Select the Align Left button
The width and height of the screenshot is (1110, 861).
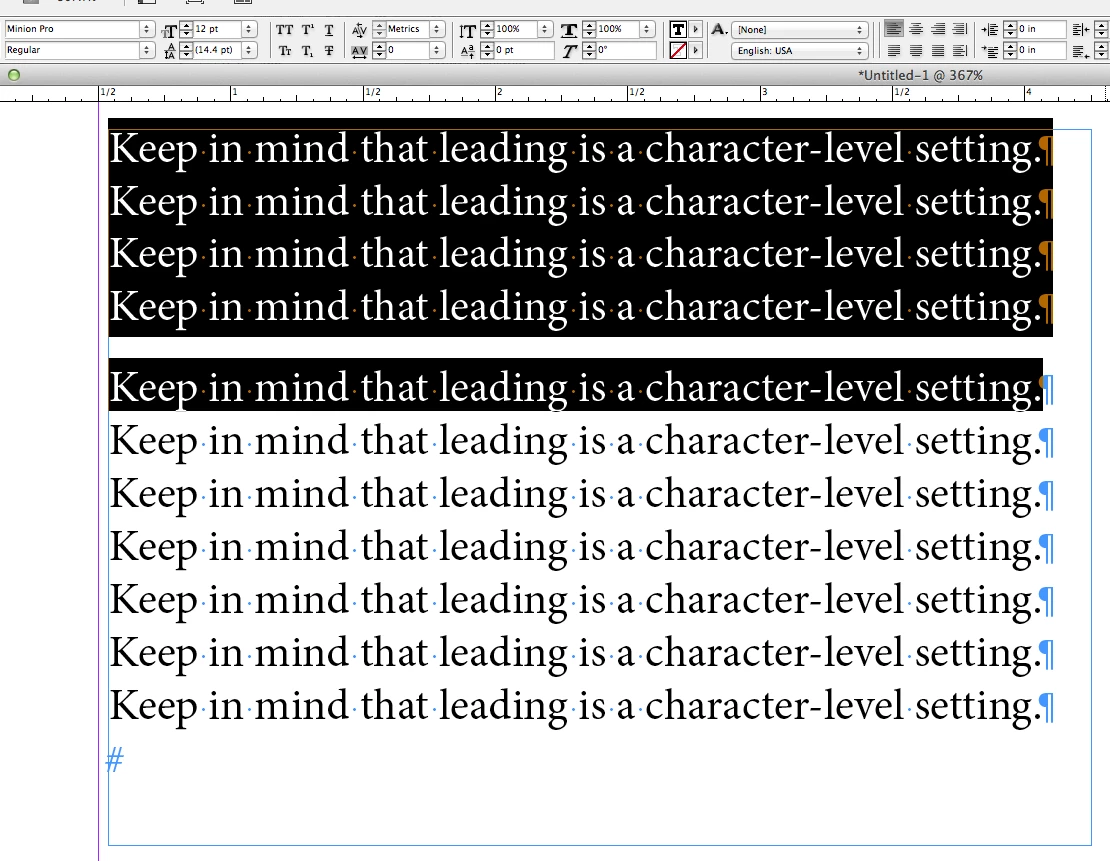click(x=894, y=29)
